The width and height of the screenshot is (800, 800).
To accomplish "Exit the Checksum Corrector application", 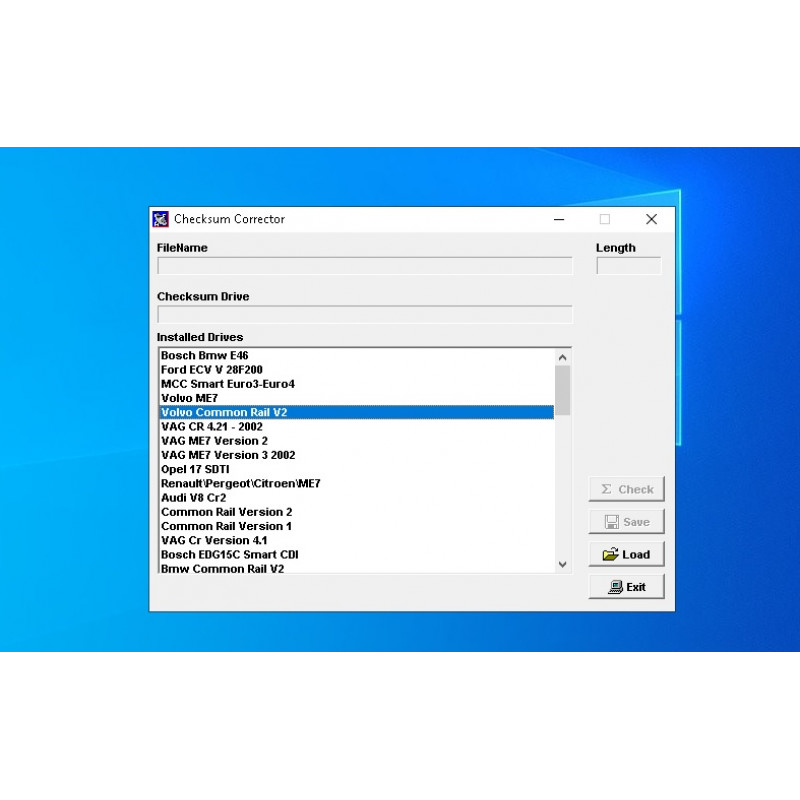I will 627,586.
